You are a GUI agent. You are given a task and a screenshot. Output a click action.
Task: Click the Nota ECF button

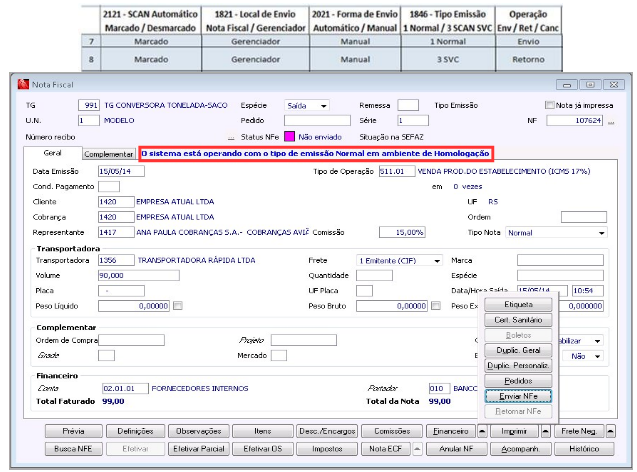click(x=386, y=449)
